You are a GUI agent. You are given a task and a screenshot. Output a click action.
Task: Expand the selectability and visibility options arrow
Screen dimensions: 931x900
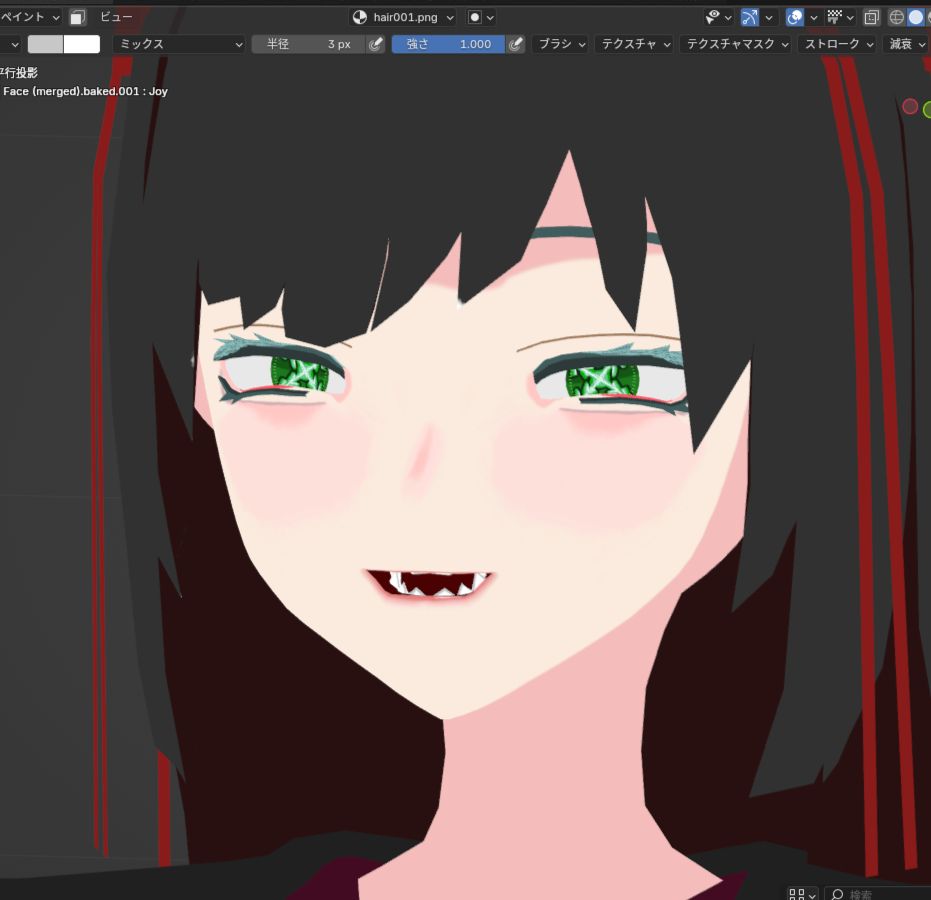tap(728, 18)
